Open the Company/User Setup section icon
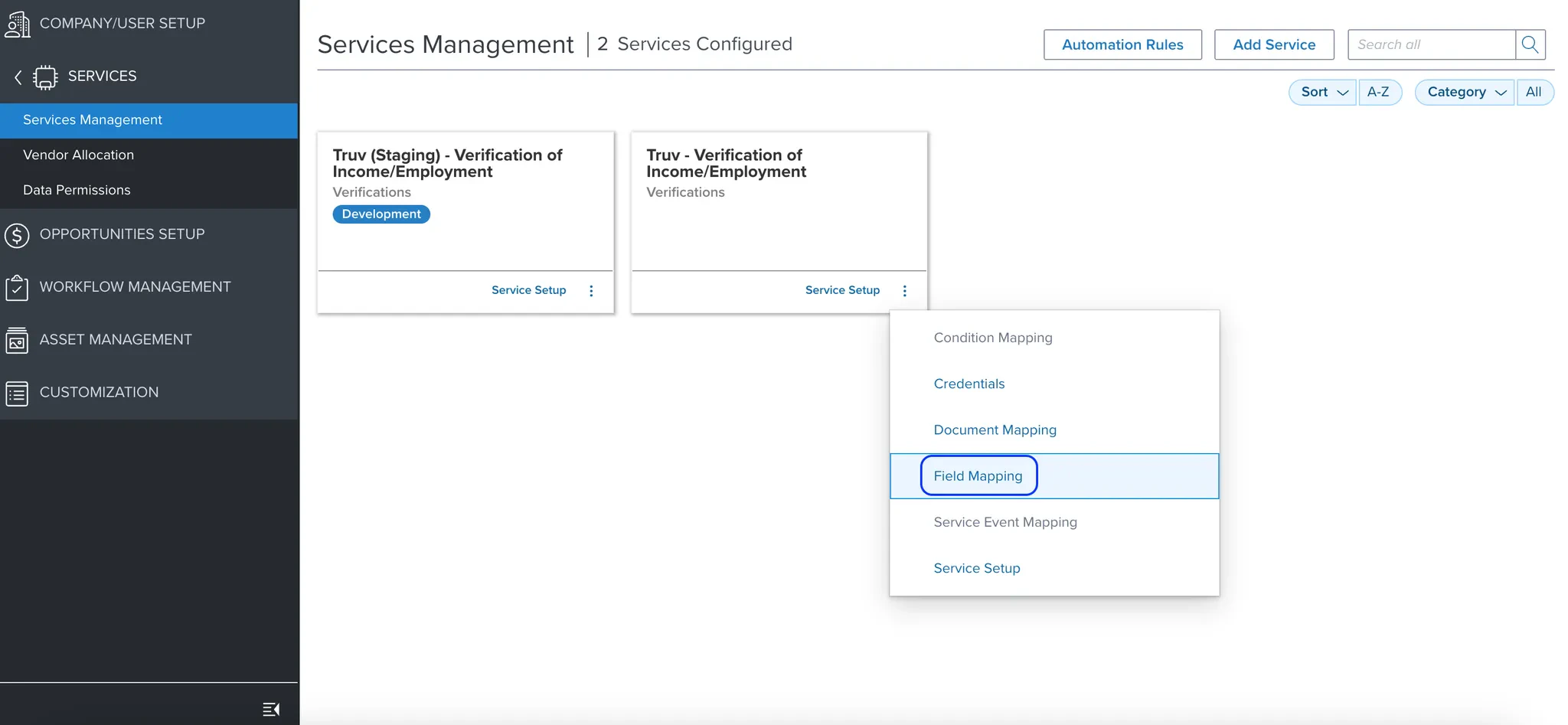 (x=18, y=24)
